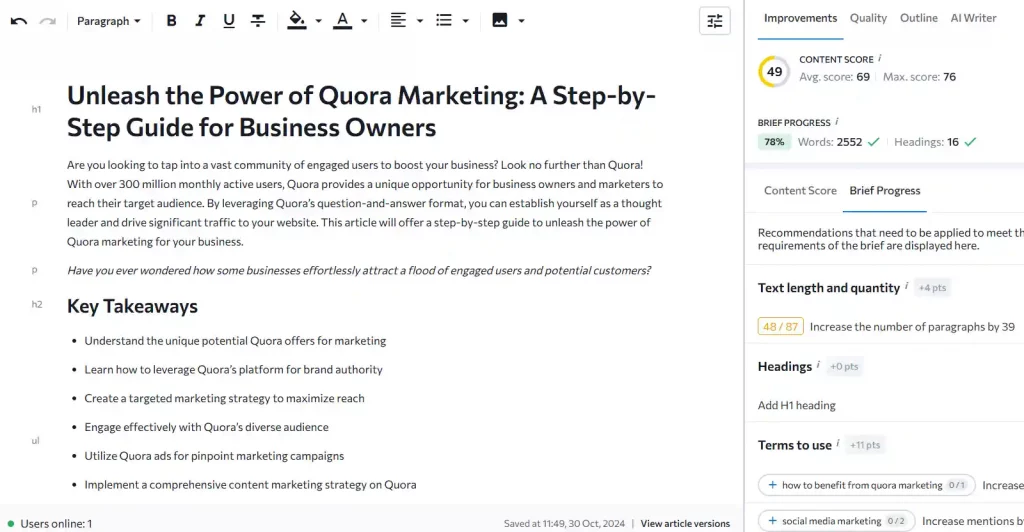This screenshot has height=532, width=1024.
Task: Open the editor settings sliders button
Action: click(714, 21)
